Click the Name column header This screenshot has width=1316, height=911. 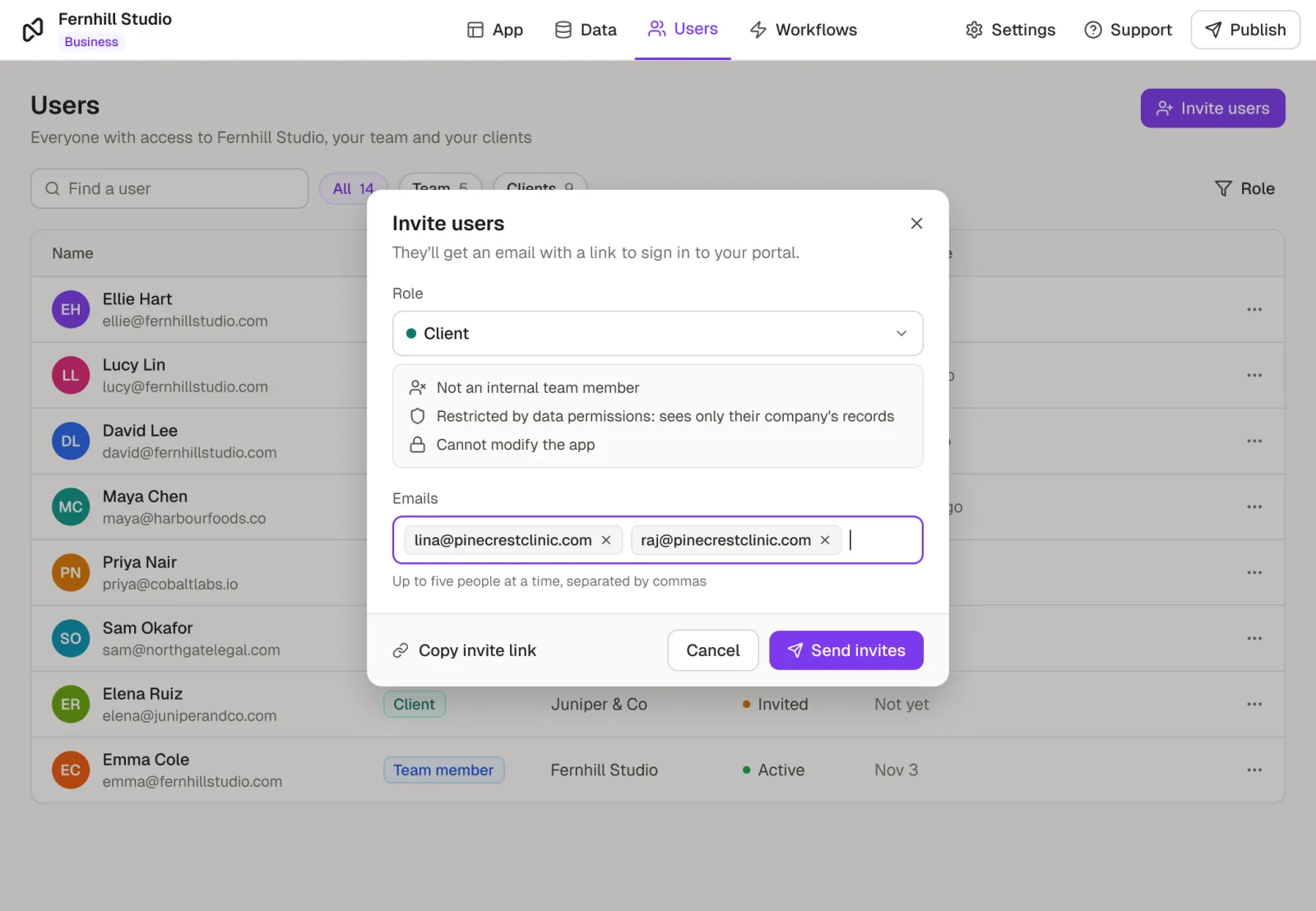click(72, 253)
